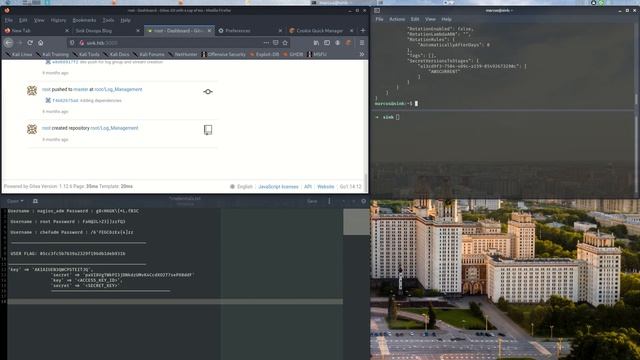Open new document icon in text editor

35,201
